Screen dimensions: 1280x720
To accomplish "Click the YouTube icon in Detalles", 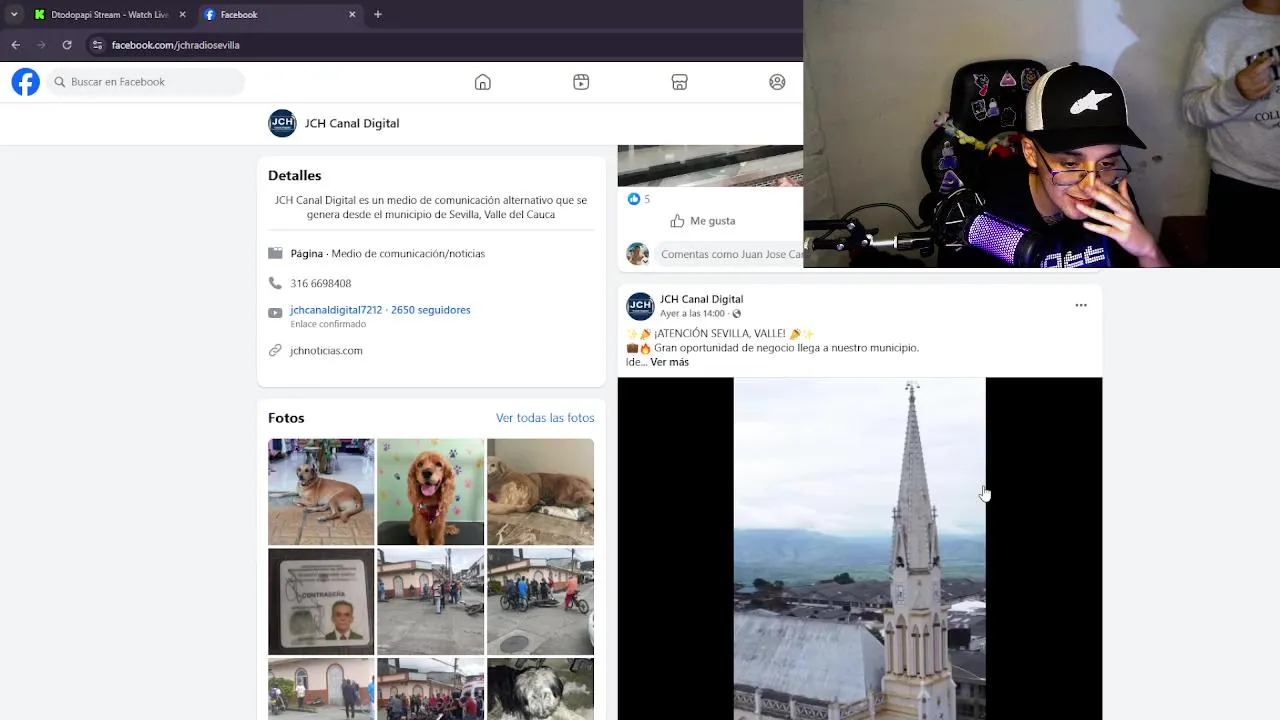I will 275,313.
